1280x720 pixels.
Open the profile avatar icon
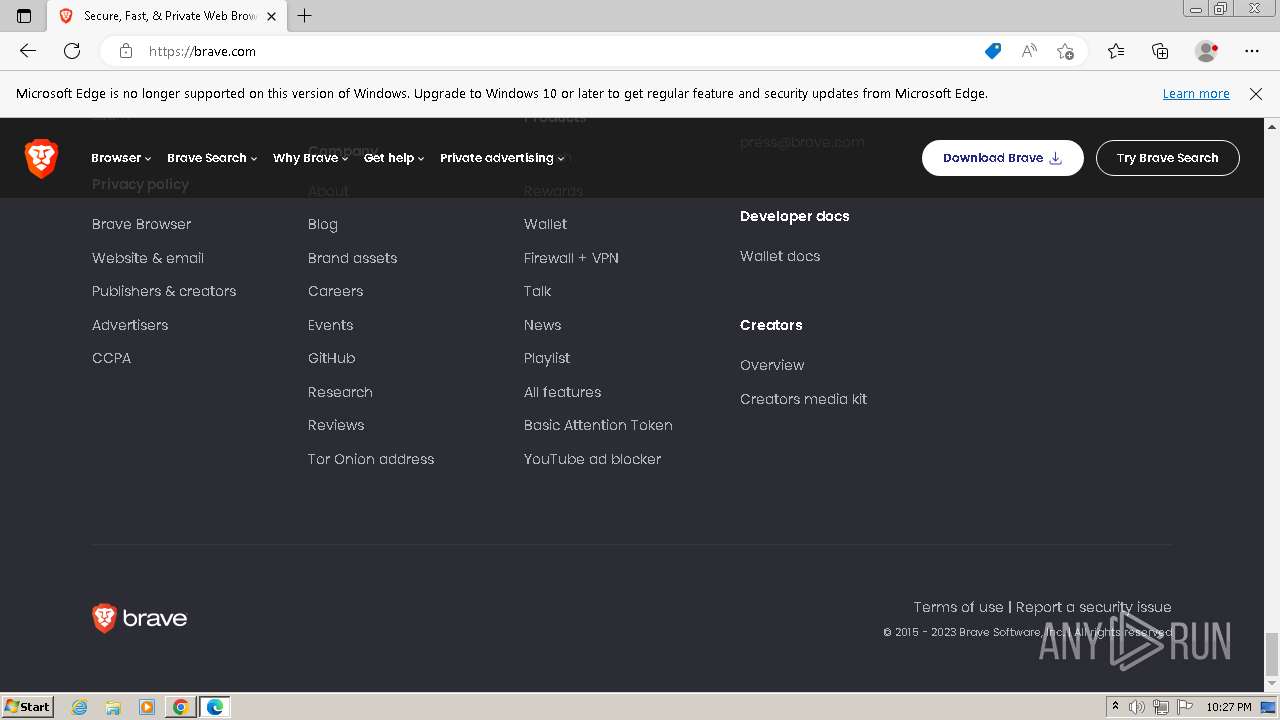[1207, 51]
